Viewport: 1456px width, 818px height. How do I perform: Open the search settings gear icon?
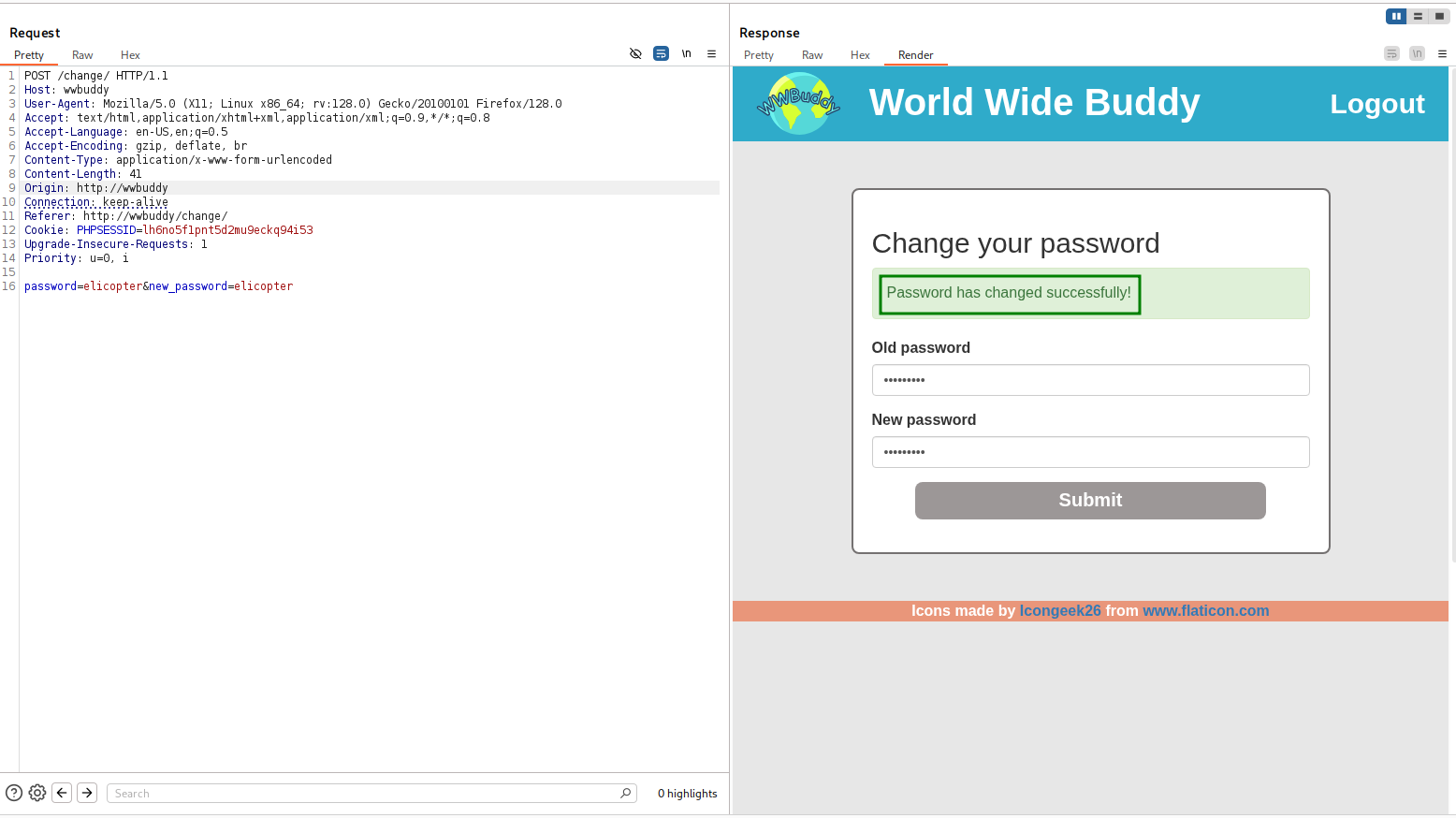pos(37,793)
